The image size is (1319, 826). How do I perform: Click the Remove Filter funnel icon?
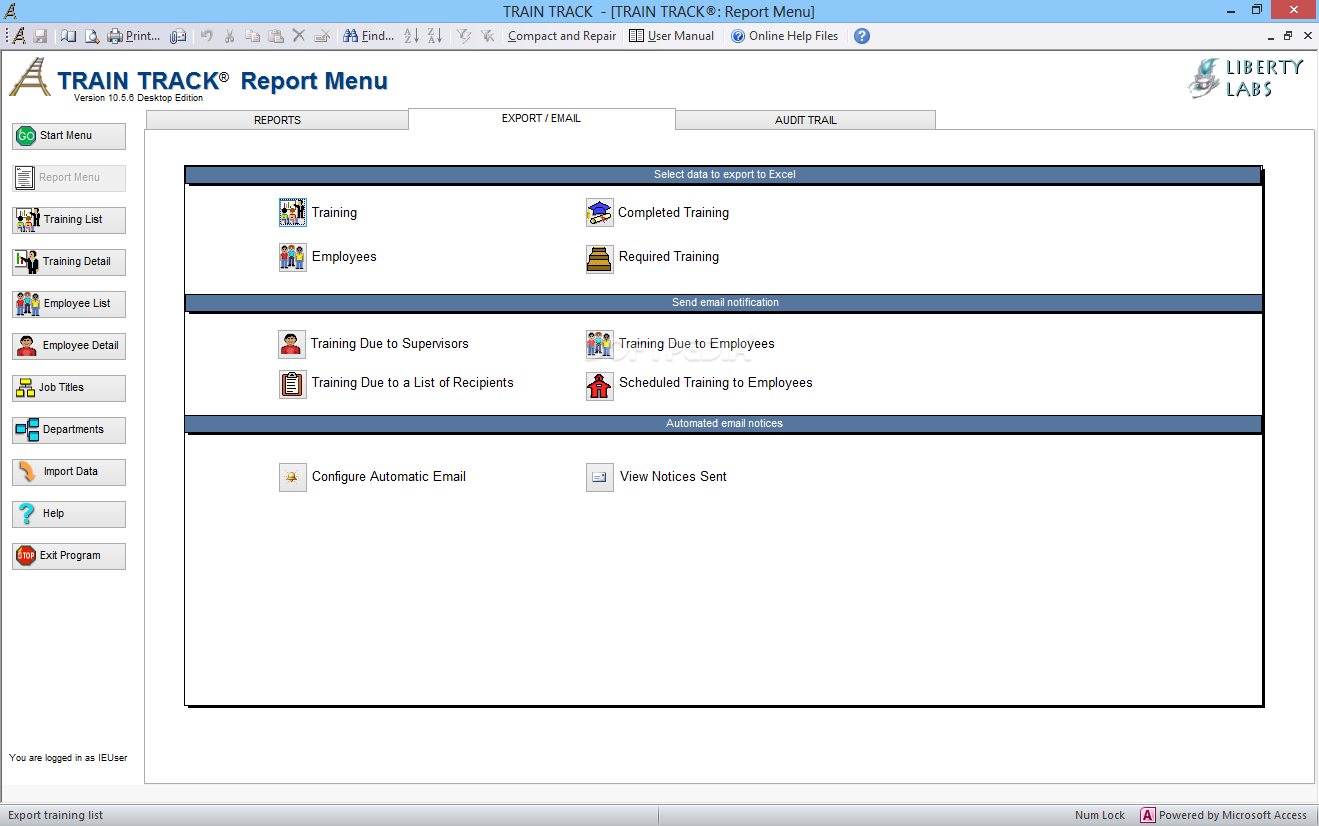487,36
